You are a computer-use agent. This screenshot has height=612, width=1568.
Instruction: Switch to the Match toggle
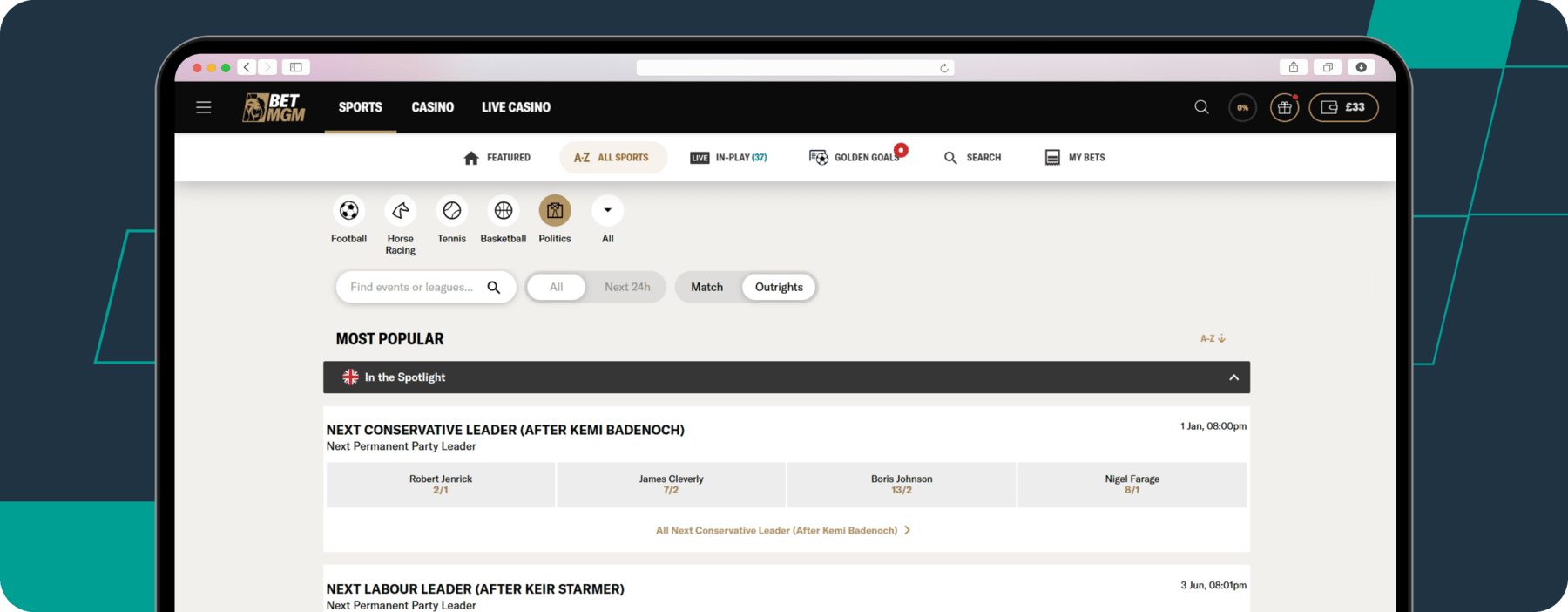pos(706,287)
